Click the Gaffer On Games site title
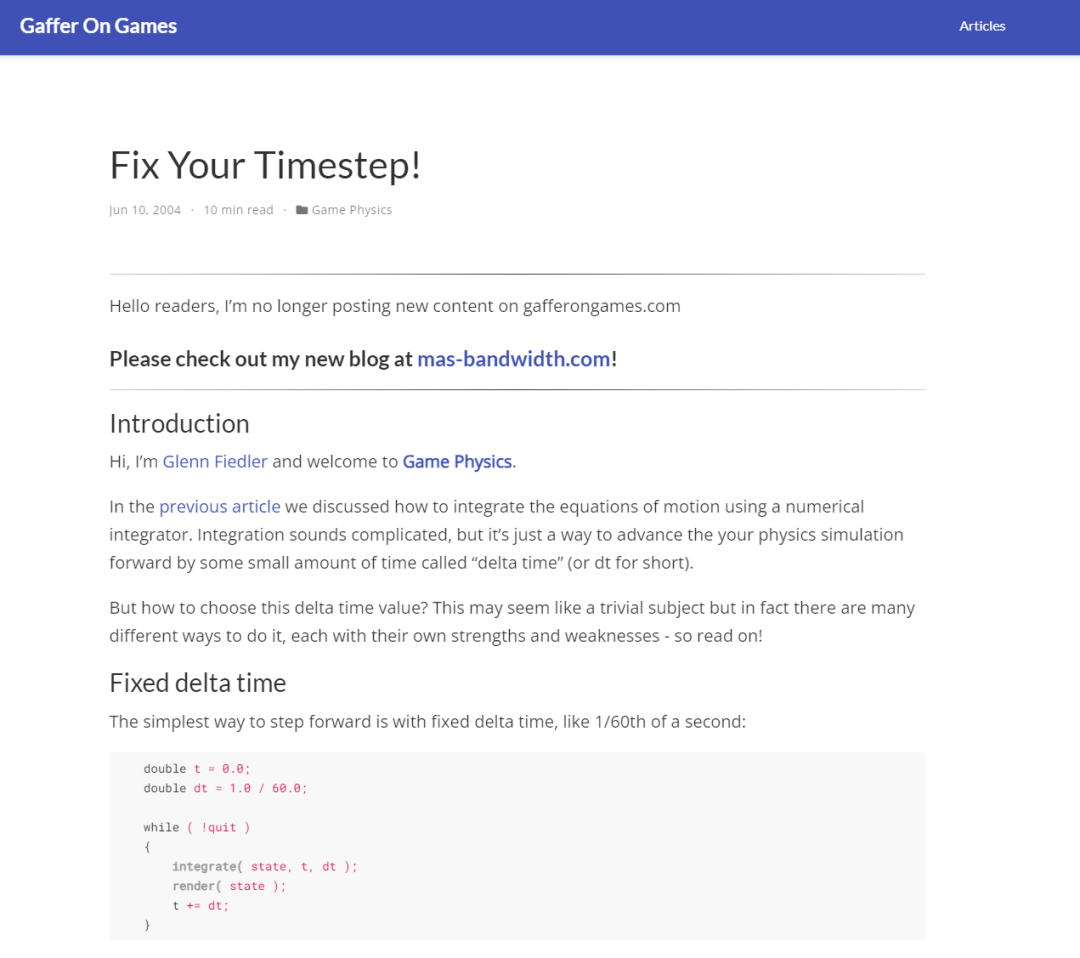This screenshot has height=958, width=1080. click(98, 26)
